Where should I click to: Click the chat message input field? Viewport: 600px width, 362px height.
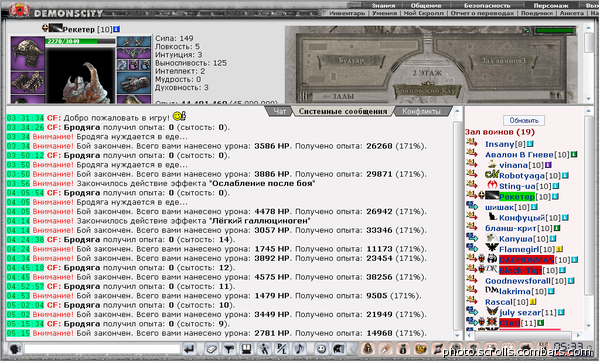coord(102,349)
